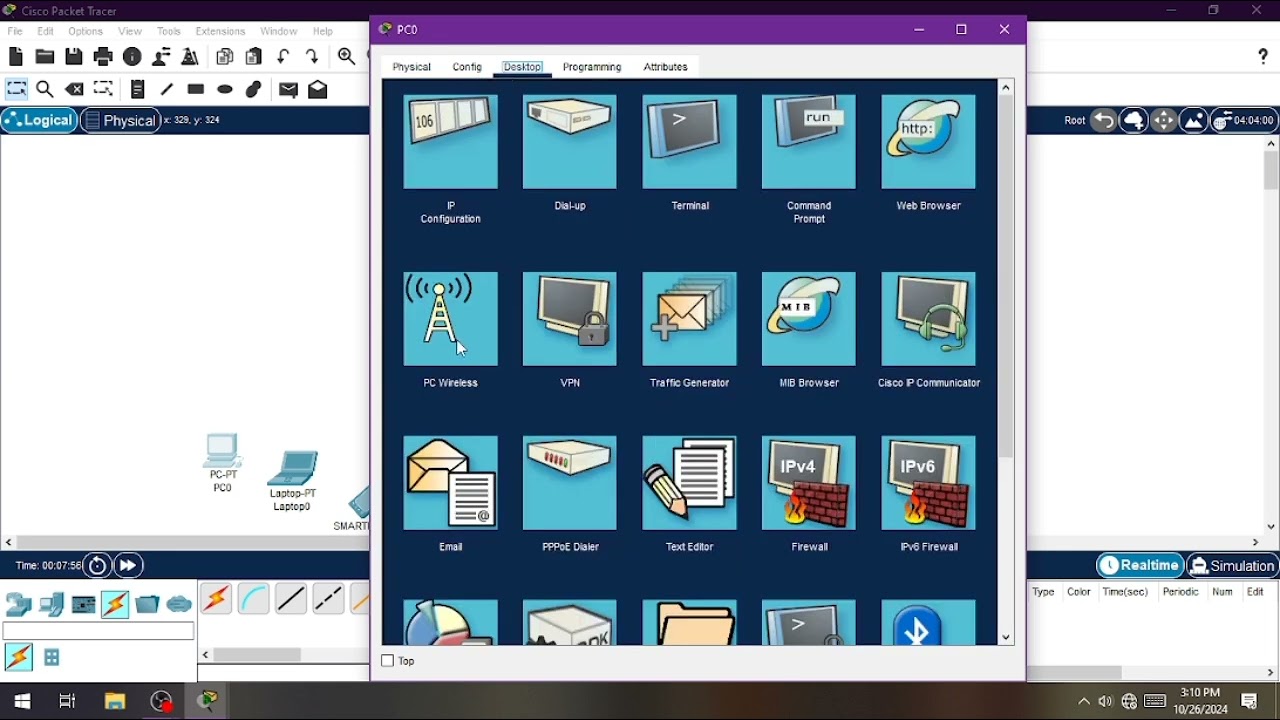The image size is (1280, 720).
Task: Click the Save floppy disk icon
Action: click(74, 57)
